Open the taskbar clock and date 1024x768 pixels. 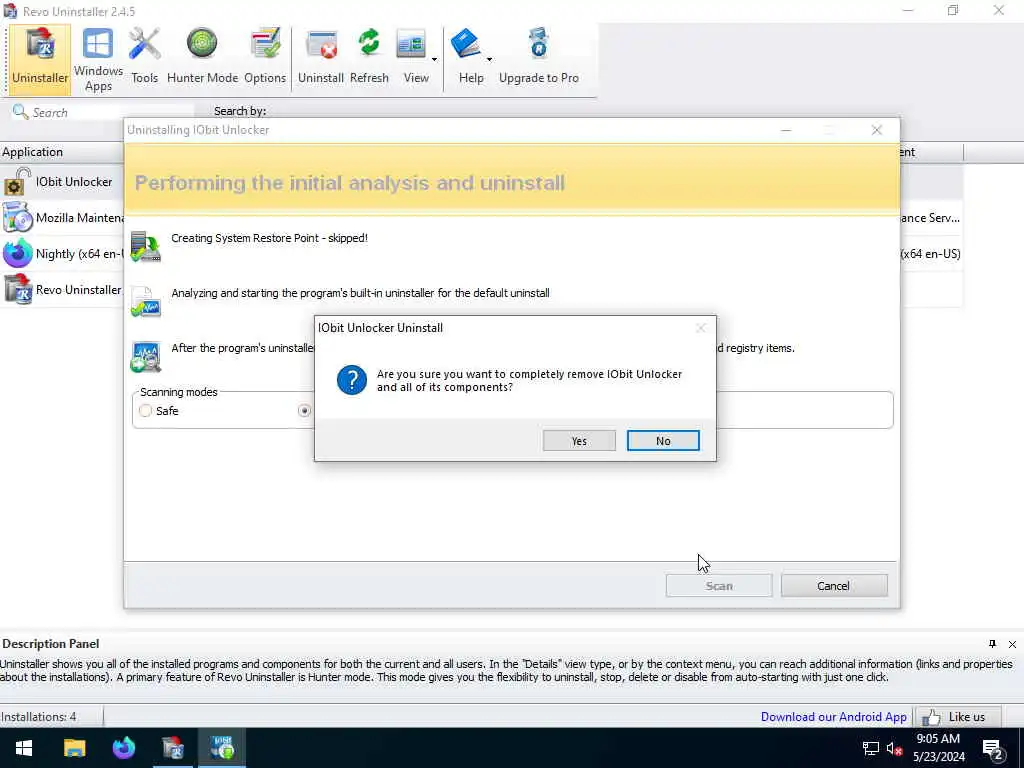(x=938, y=748)
